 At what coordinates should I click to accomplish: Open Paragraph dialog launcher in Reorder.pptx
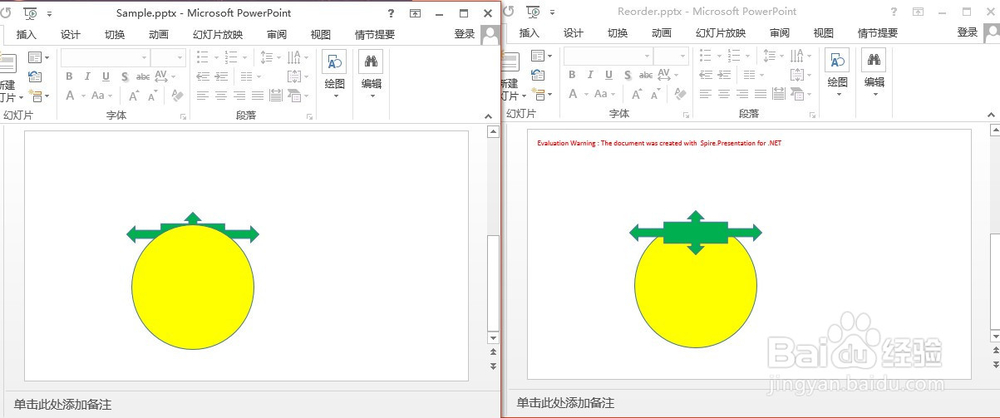pyautogui.click(x=812, y=115)
